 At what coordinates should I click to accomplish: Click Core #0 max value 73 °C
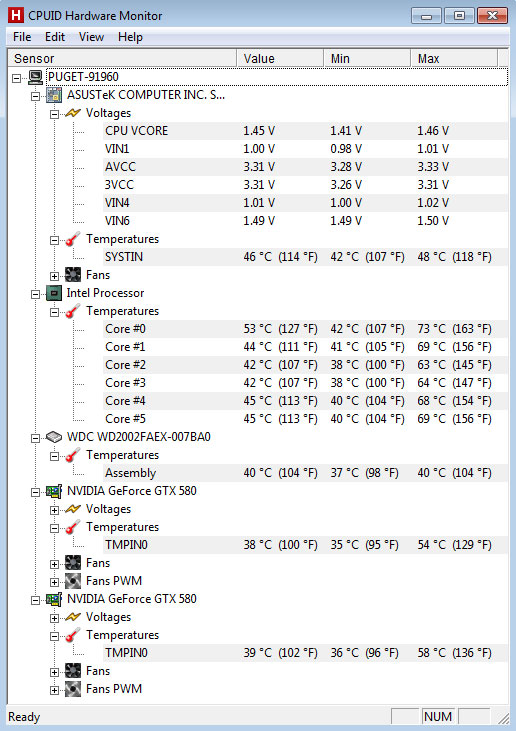(454, 329)
